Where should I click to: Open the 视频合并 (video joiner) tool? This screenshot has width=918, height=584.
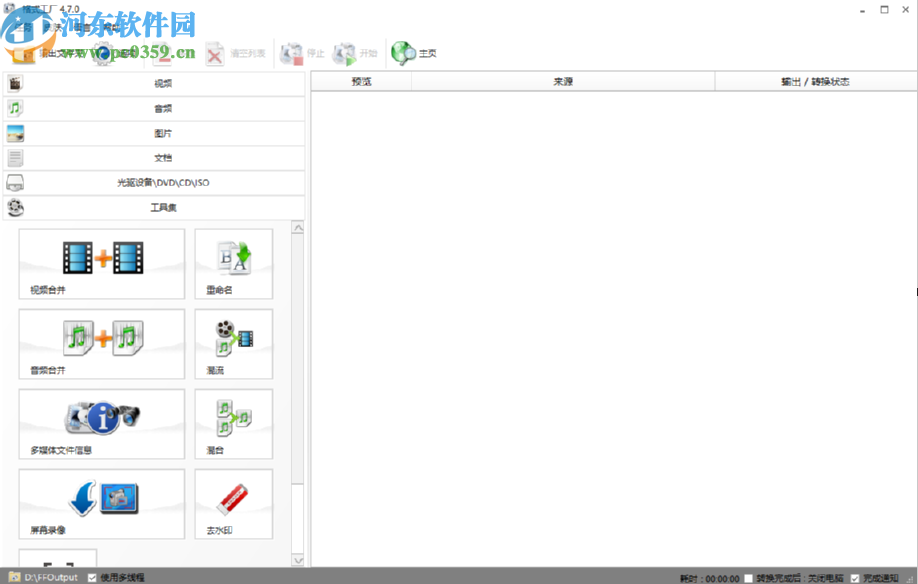[x=101, y=264]
